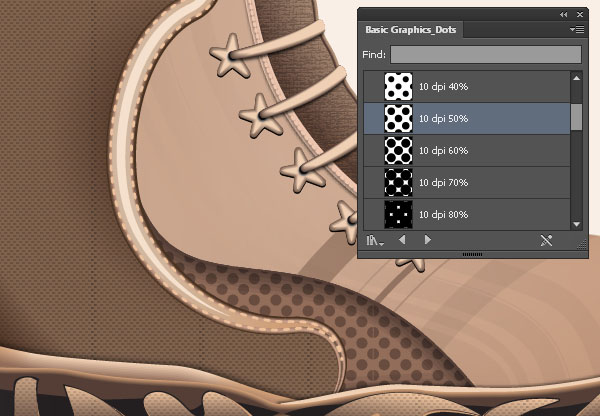The height and width of the screenshot is (416, 600).
Task: Close the Basic Graphics_Dots panel
Action: 580,15
